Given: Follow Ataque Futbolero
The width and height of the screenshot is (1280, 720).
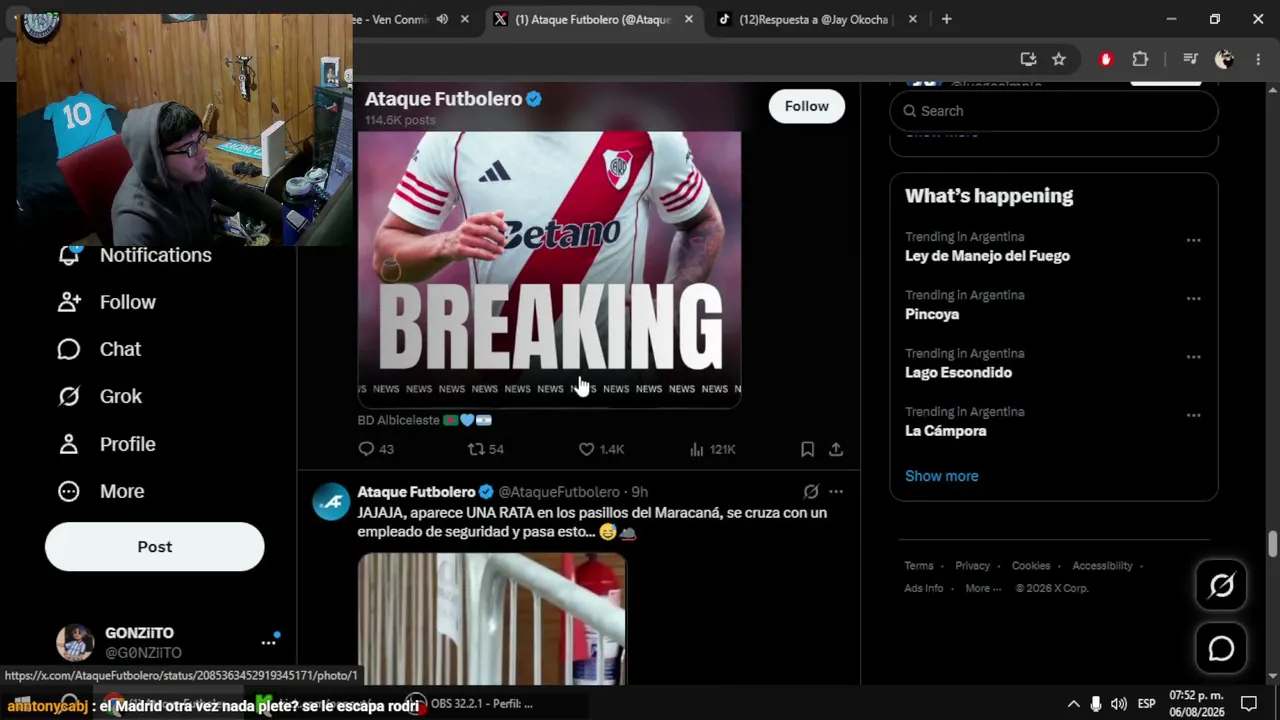Looking at the screenshot, I should pyautogui.click(x=806, y=106).
